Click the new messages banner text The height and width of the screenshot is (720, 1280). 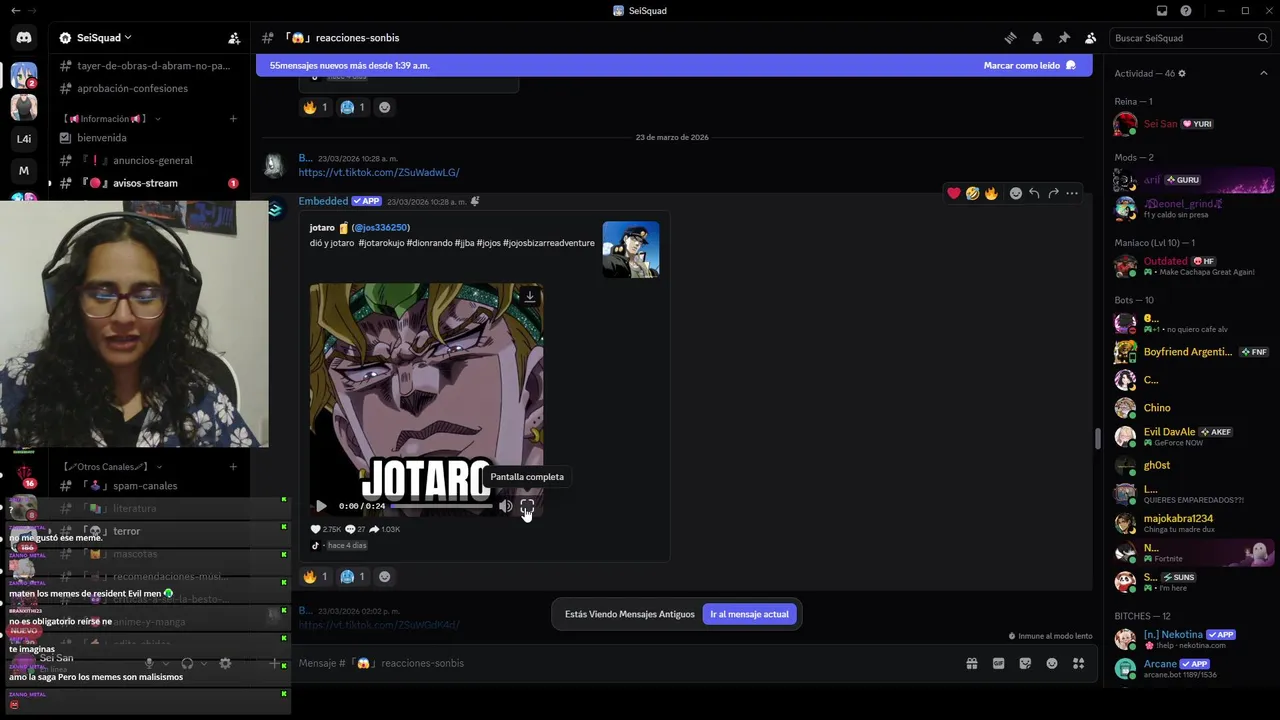349,66
